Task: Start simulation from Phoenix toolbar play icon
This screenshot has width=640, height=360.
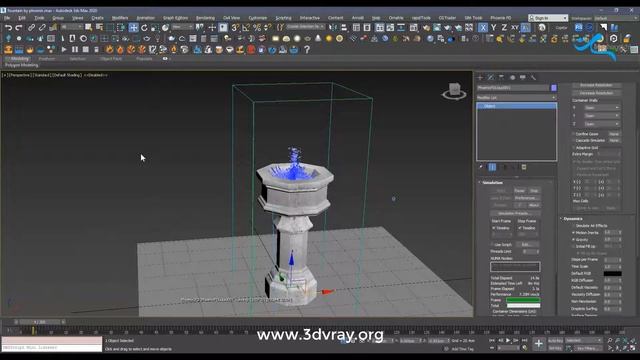Action: coord(64,49)
